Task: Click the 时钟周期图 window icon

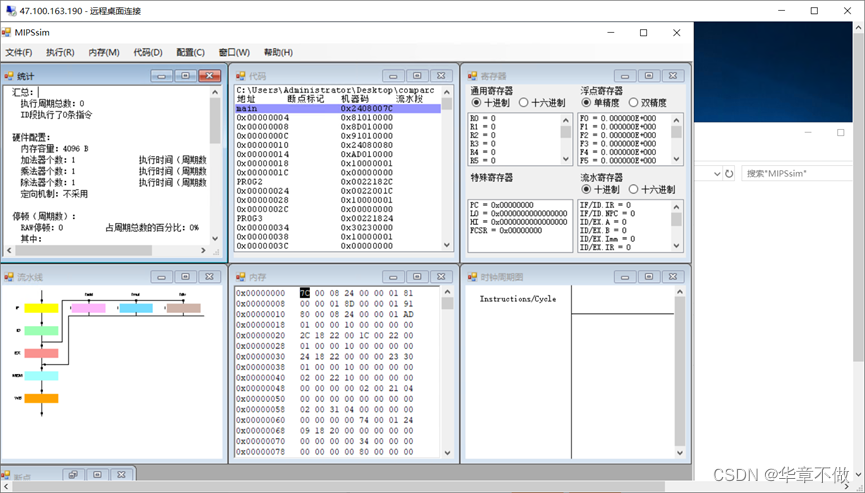Action: pos(472,277)
